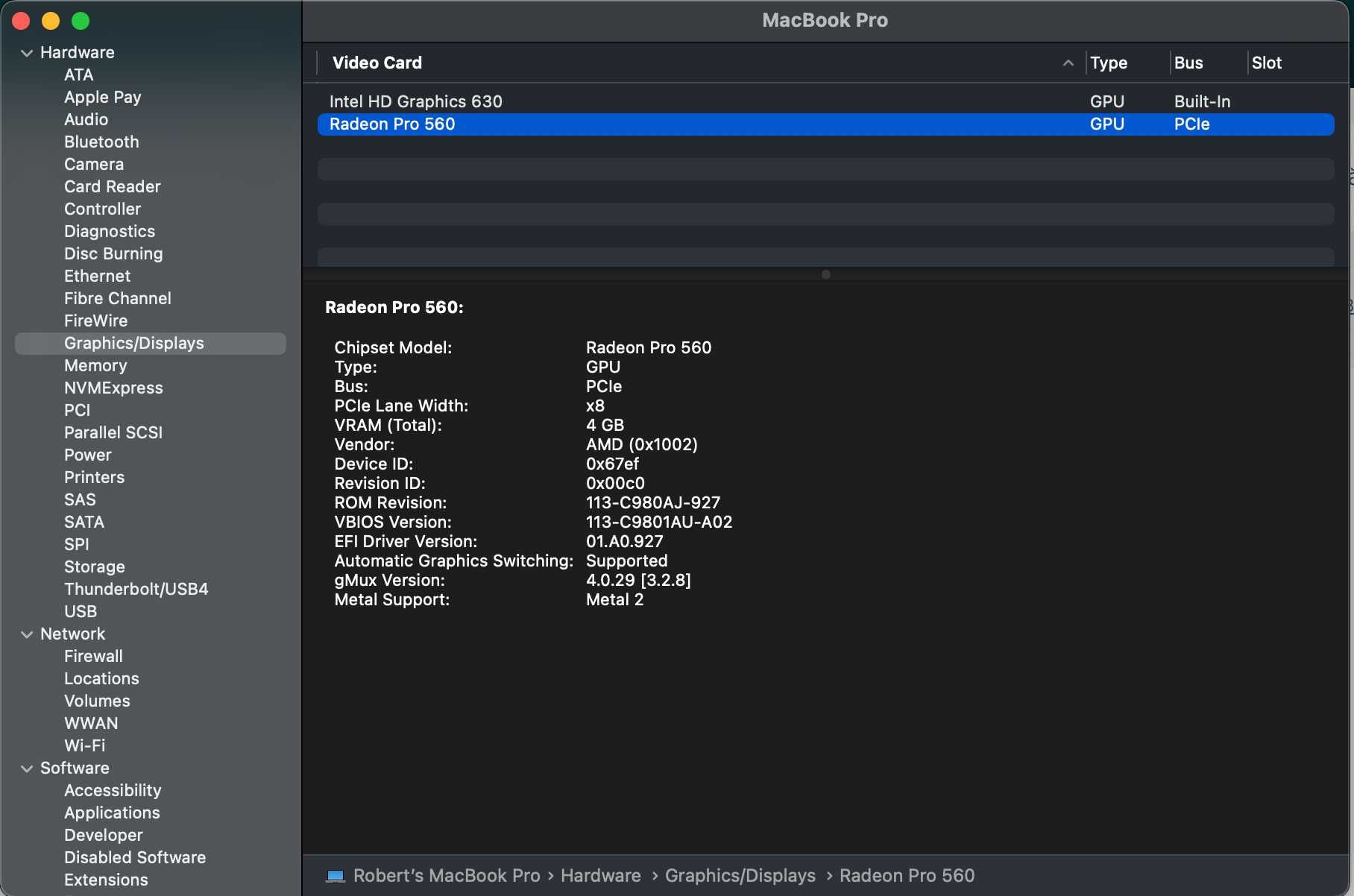The height and width of the screenshot is (896, 1354).
Task: Collapse the Network section chevron
Action: point(27,634)
